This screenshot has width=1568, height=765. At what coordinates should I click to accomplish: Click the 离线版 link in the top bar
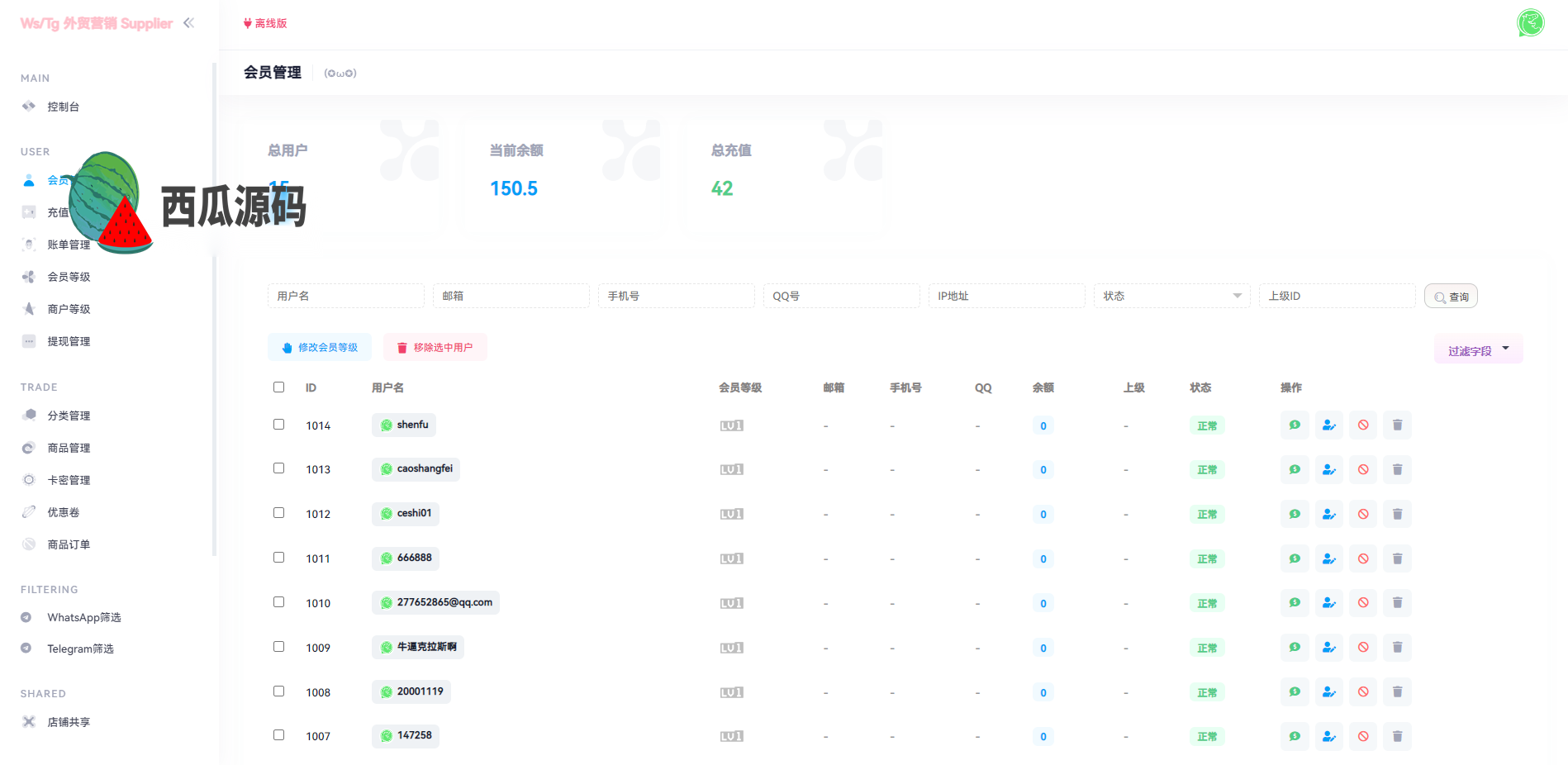click(265, 23)
